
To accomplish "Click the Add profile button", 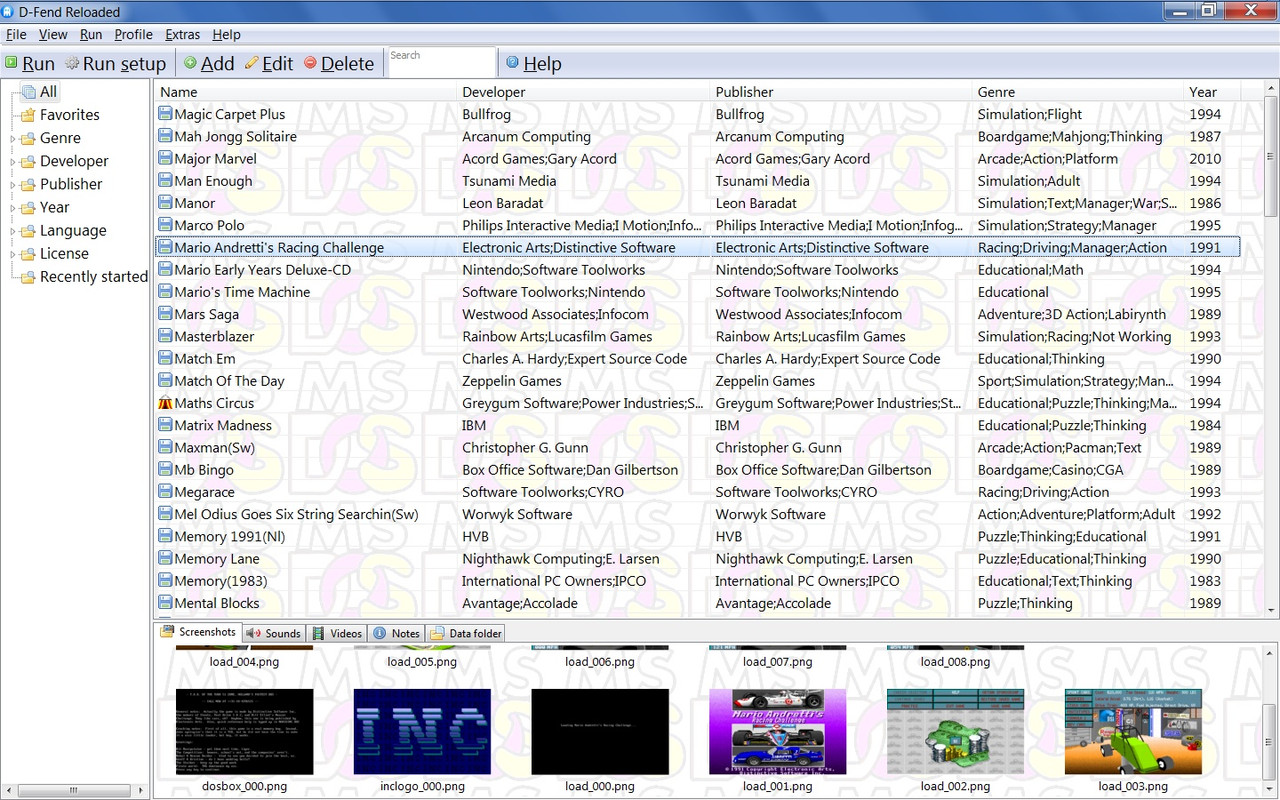I will point(209,63).
